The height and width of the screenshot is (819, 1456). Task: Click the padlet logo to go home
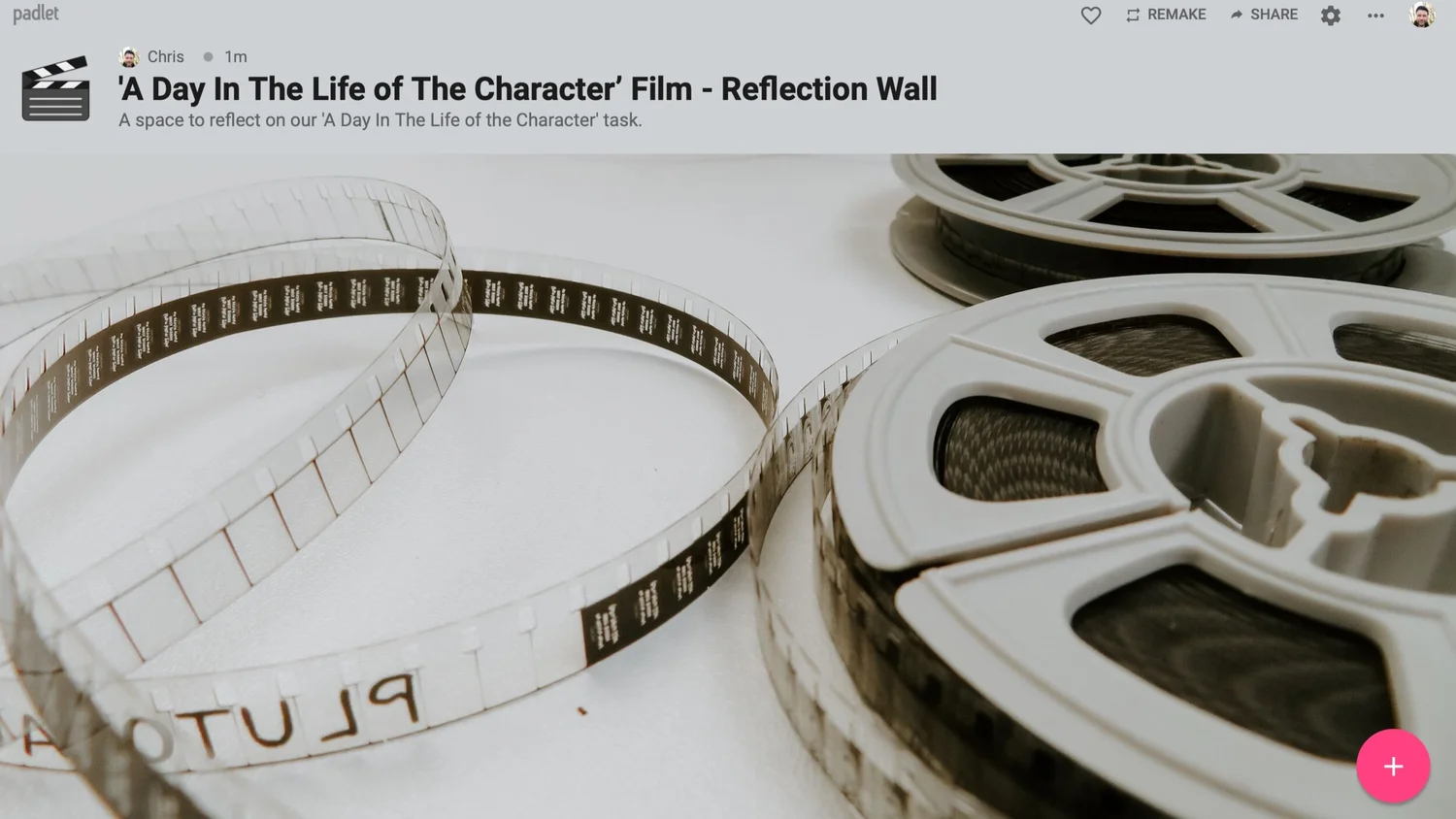click(36, 14)
